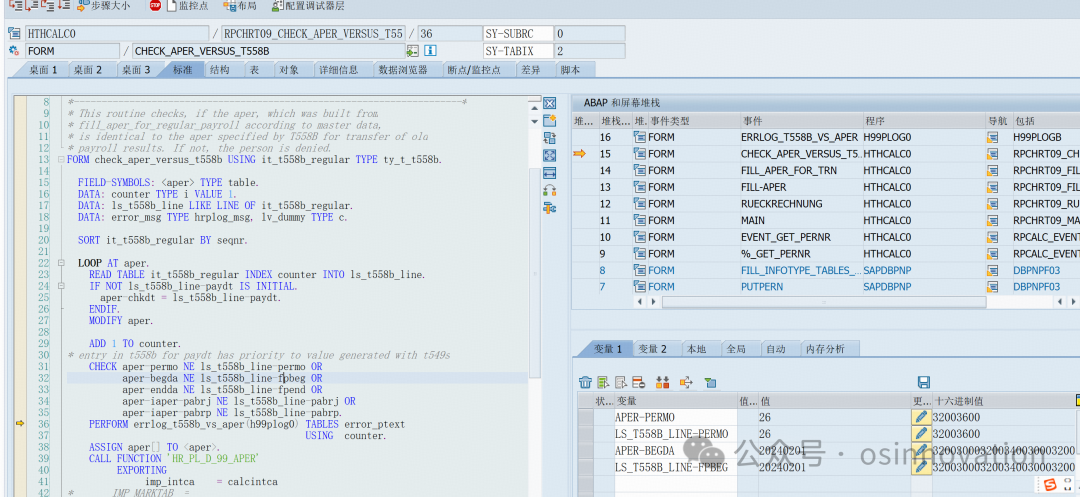
Task: Click the orange squares arrows icon in variables toolbar
Action: click(663, 382)
